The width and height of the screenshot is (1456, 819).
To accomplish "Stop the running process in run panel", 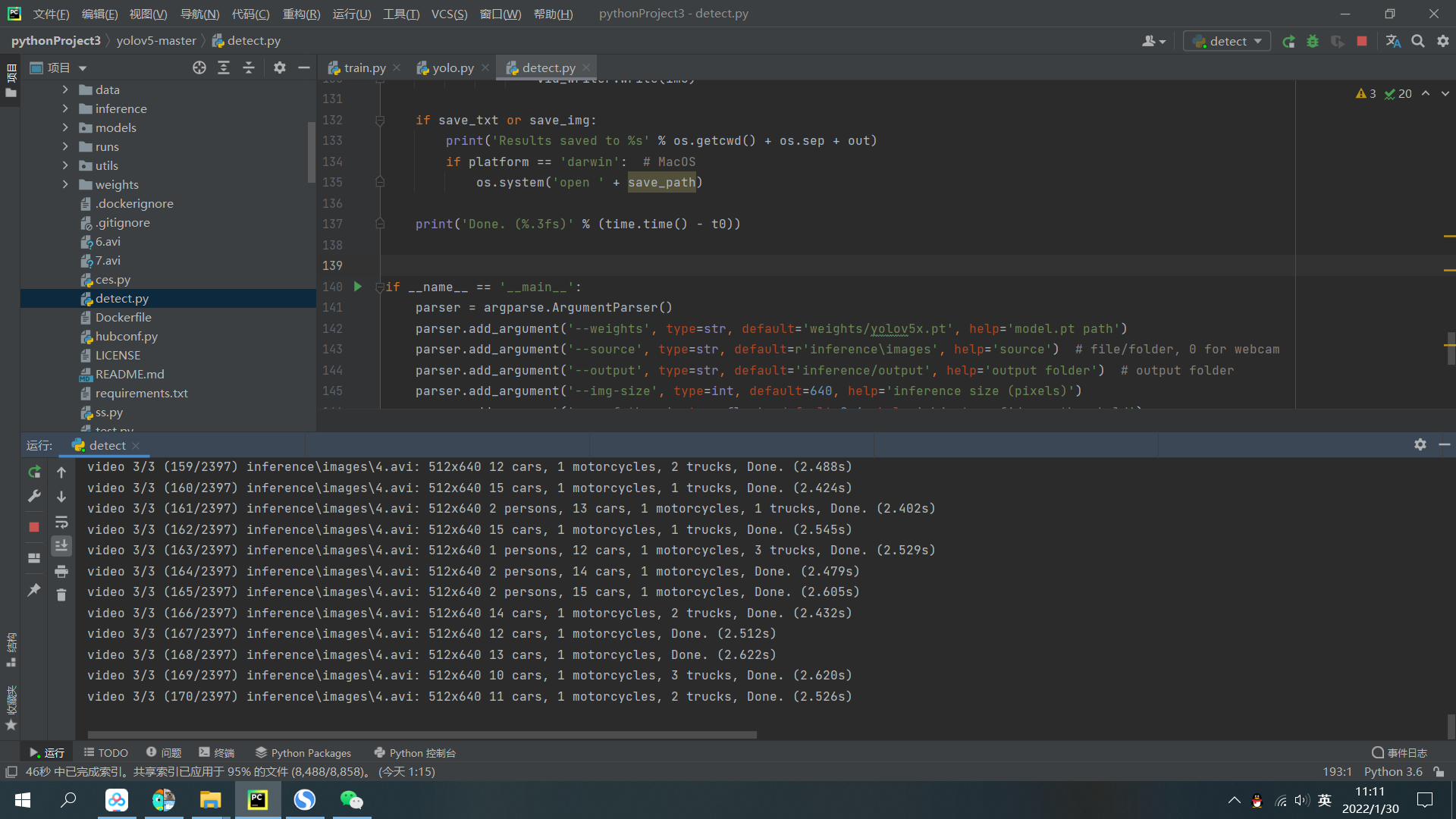I will click(34, 526).
